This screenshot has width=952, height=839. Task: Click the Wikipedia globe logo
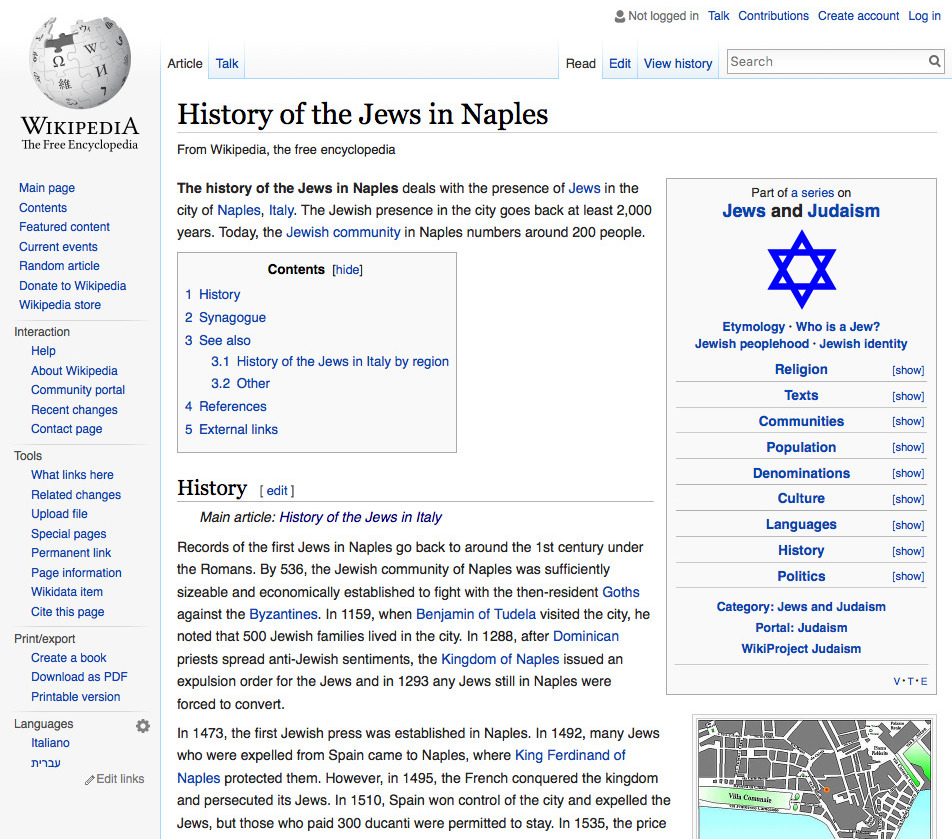click(80, 63)
